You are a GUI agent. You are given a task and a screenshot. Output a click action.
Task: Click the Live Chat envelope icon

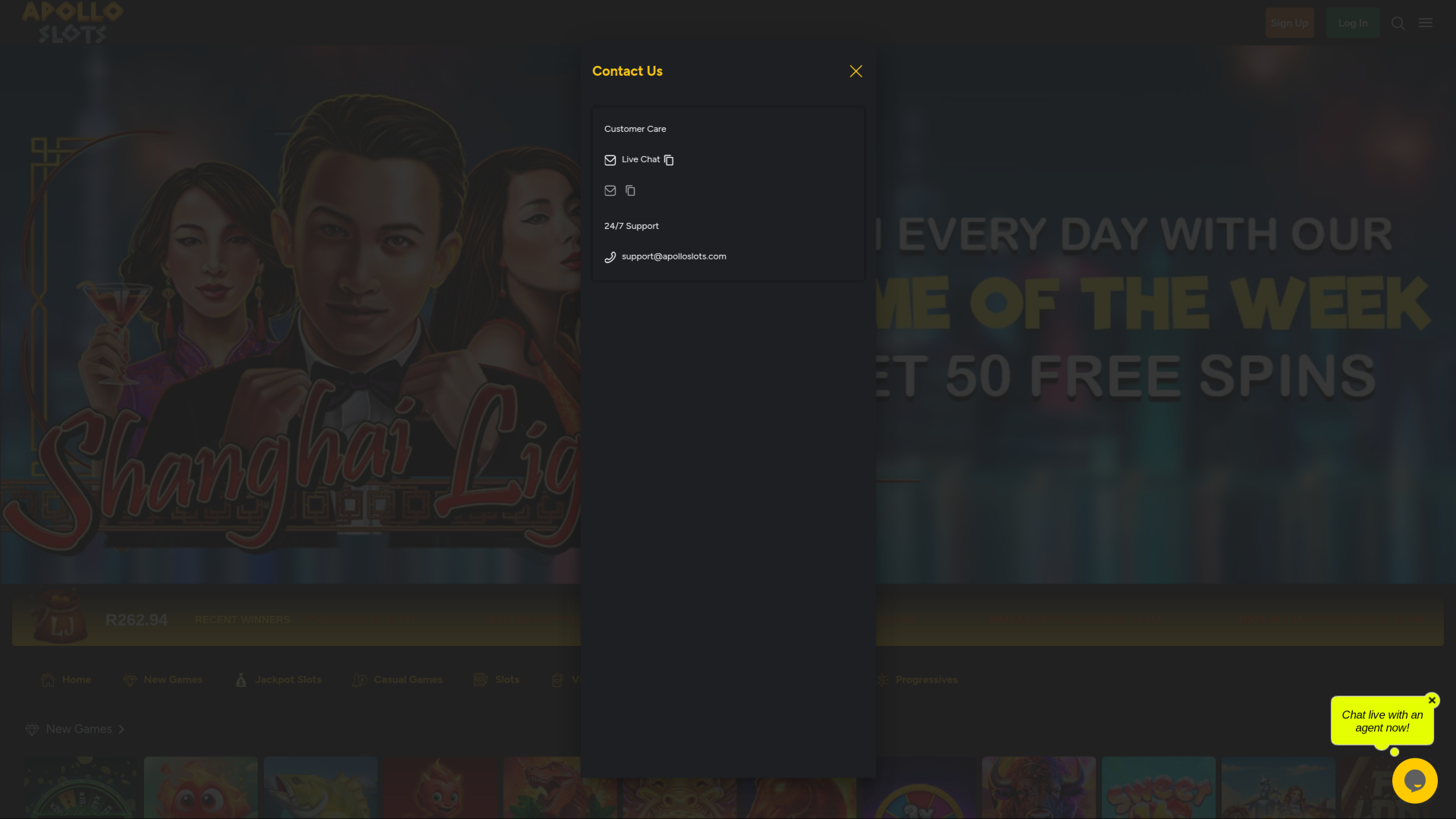click(610, 160)
